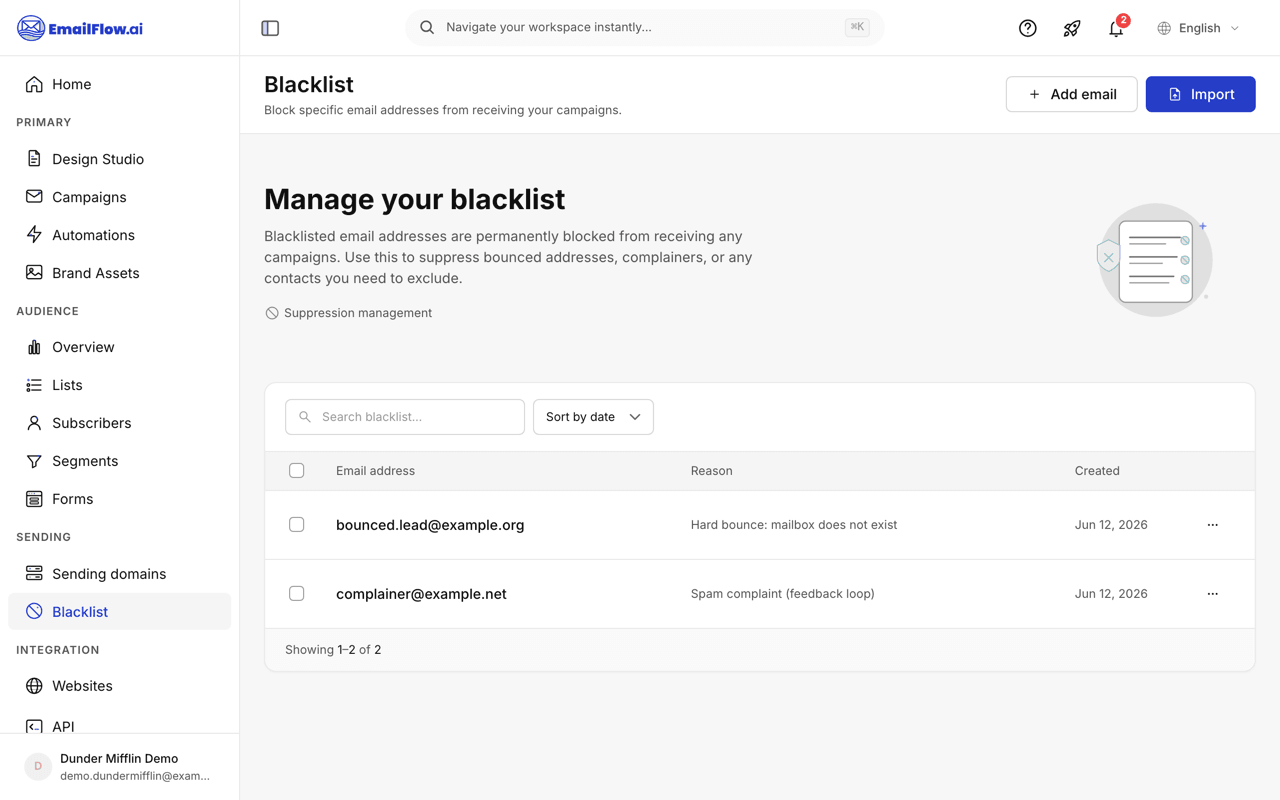The width and height of the screenshot is (1280, 800).
Task: Open Campaigns from sidebar
Action: pos(119,197)
